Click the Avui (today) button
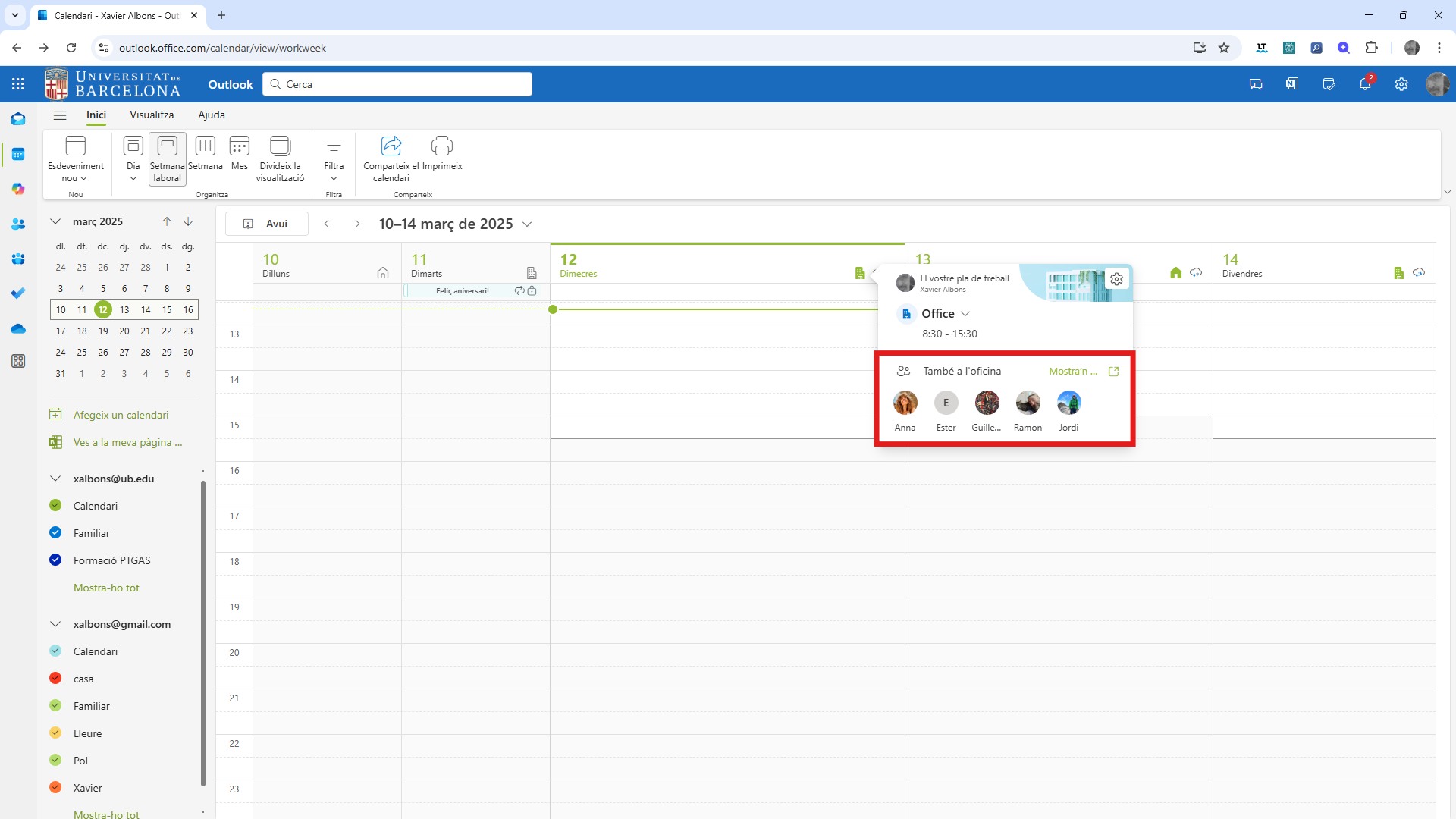The width and height of the screenshot is (1456, 819). pyautogui.click(x=267, y=224)
